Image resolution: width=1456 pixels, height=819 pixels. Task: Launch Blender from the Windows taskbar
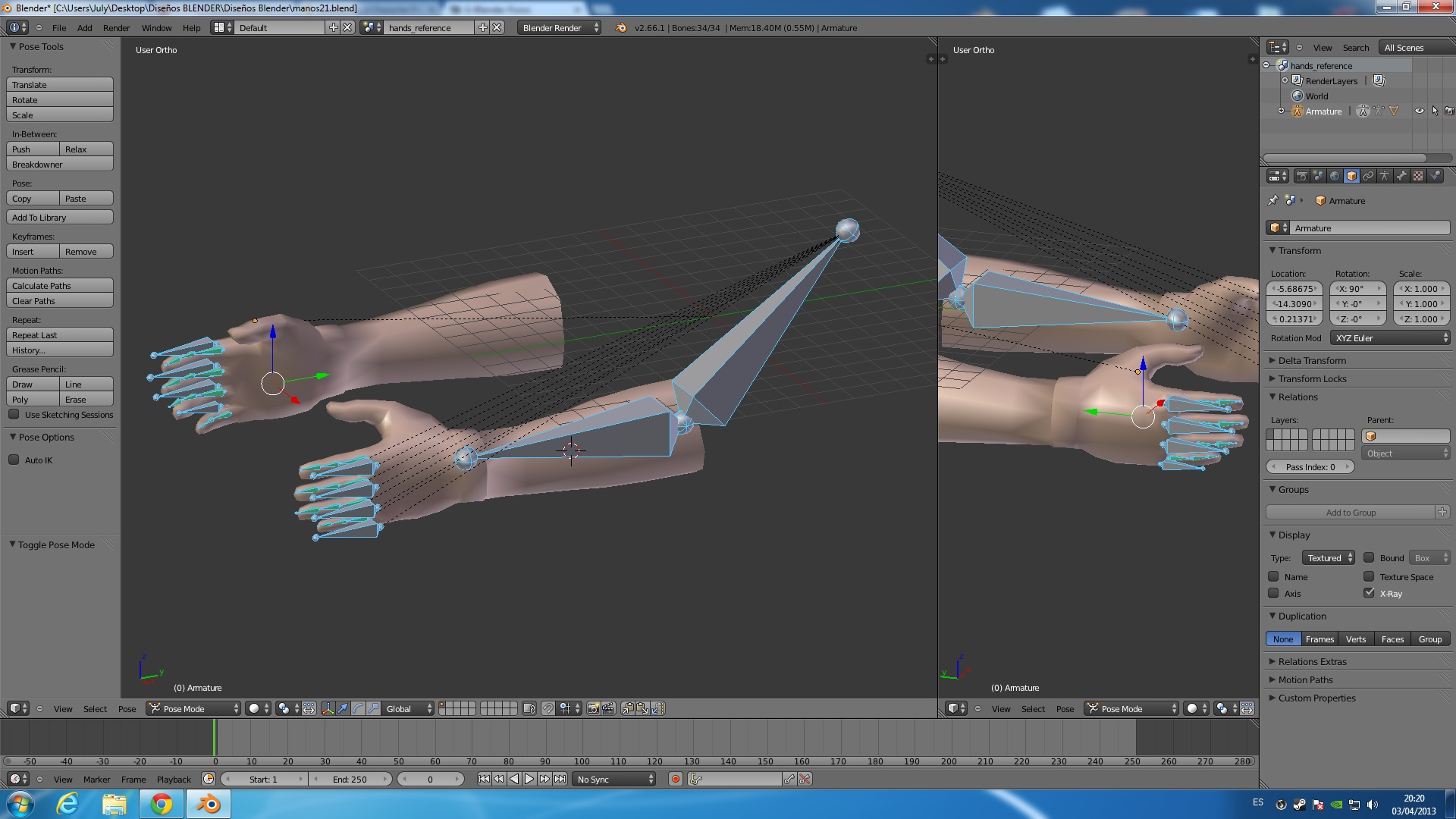207,804
